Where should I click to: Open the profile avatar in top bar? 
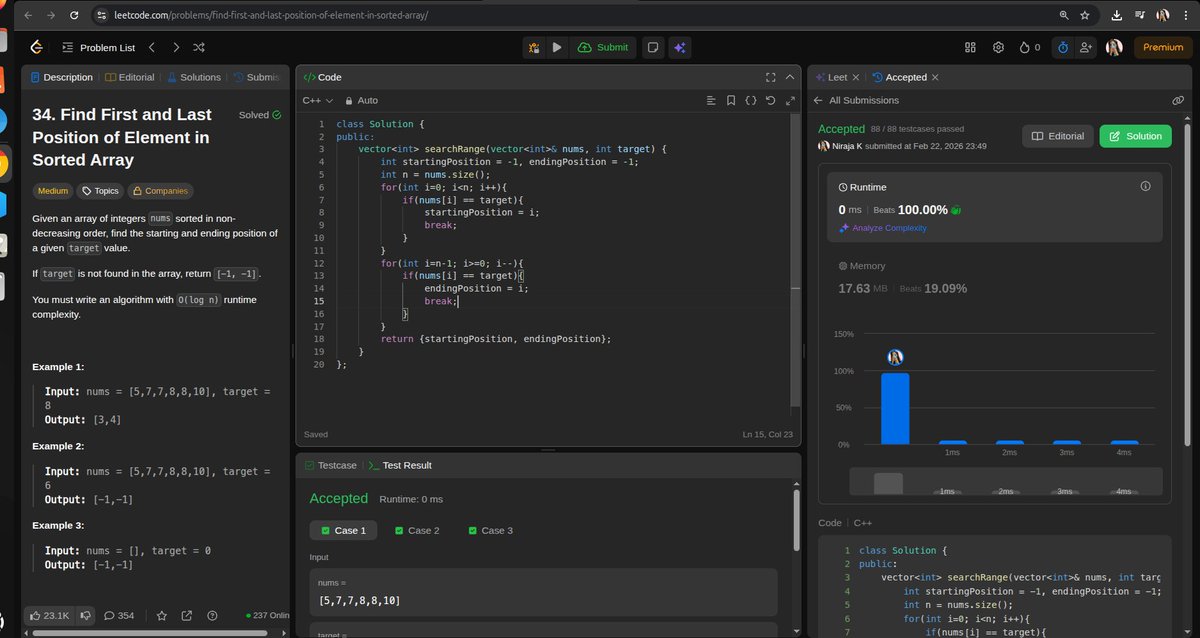(1114, 47)
